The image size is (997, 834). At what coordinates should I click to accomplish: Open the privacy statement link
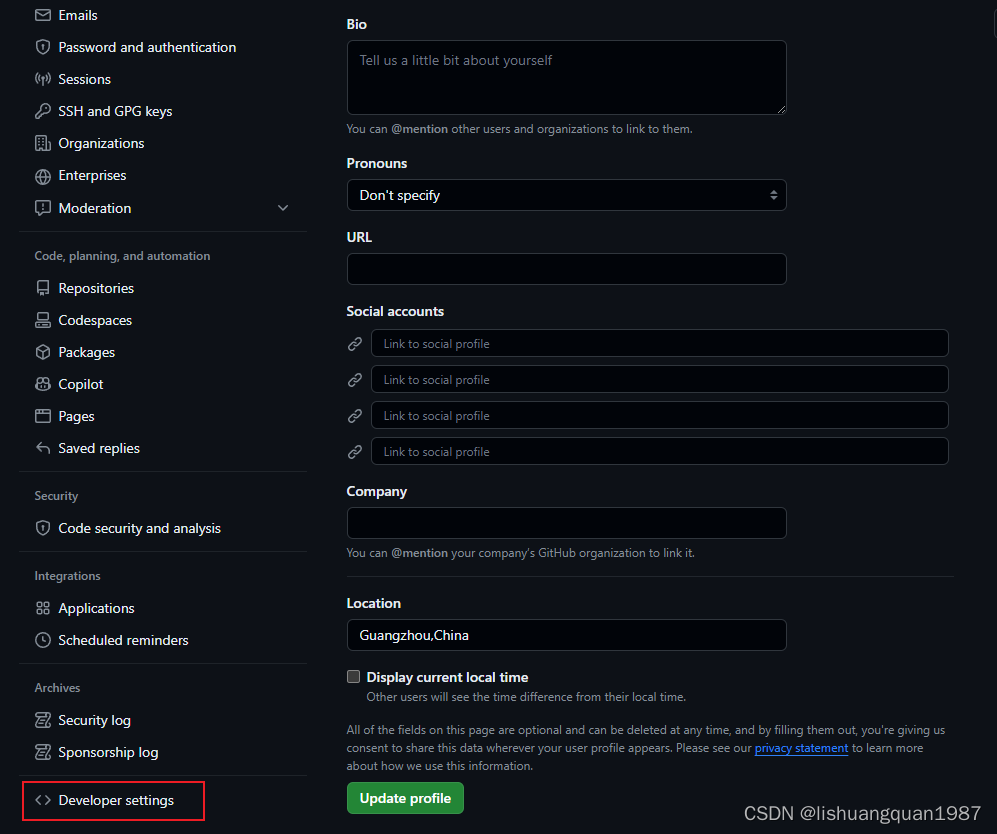click(x=801, y=748)
